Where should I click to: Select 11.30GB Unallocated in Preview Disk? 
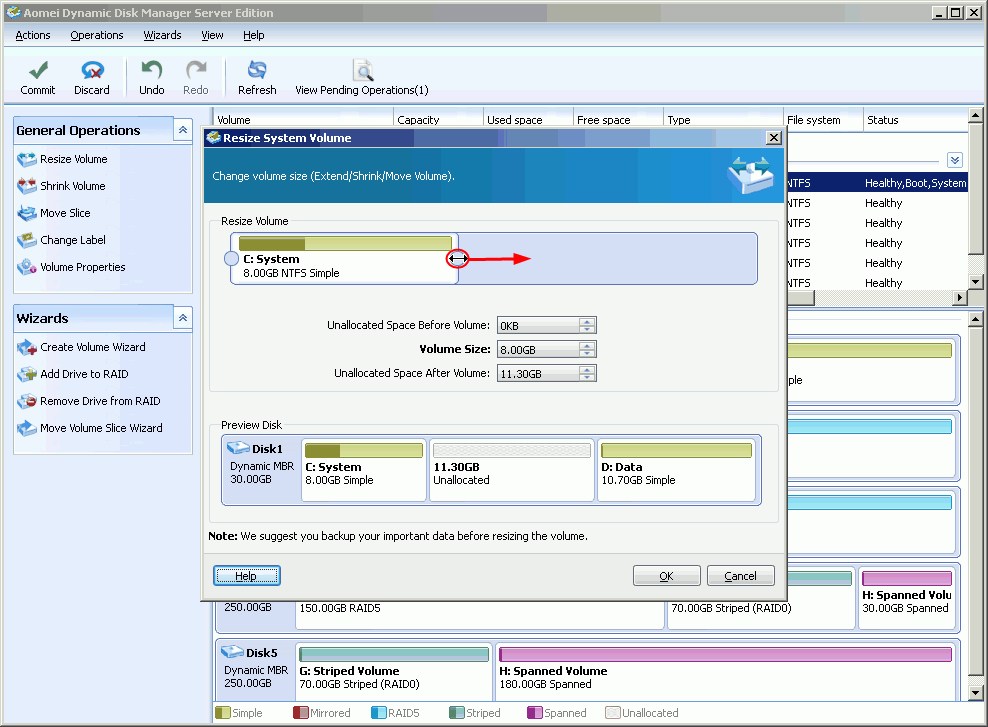click(x=512, y=471)
